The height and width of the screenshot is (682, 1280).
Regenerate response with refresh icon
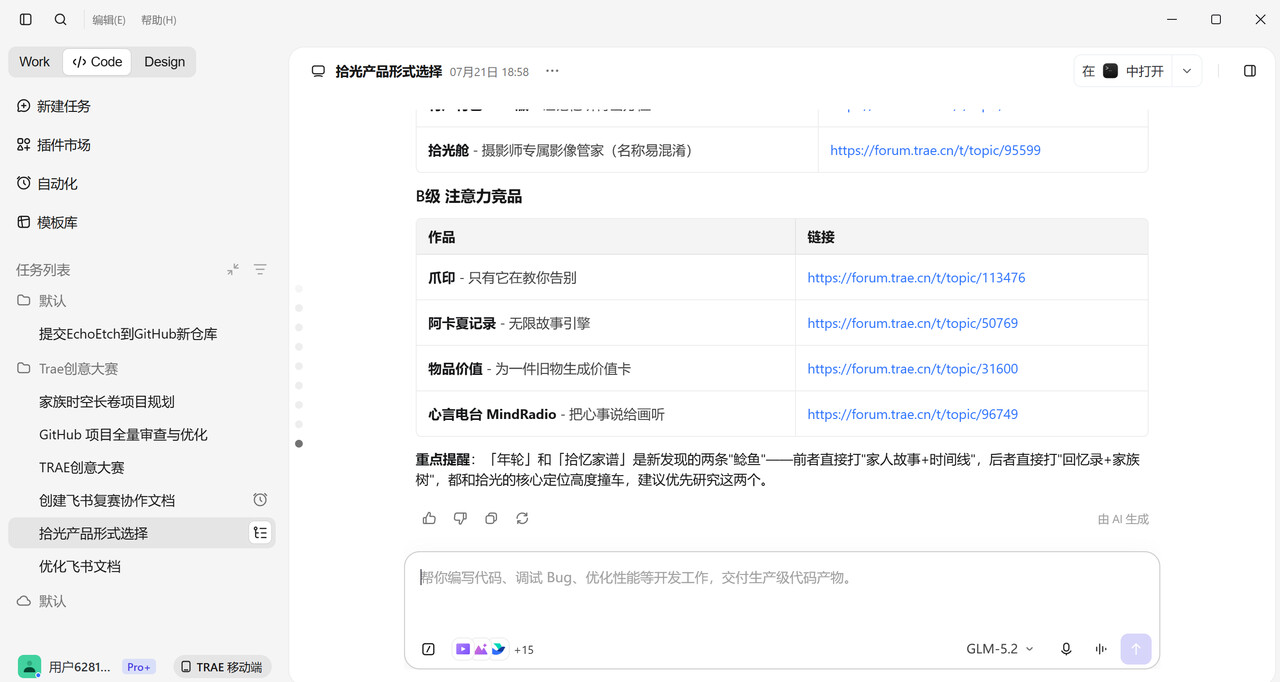click(x=522, y=518)
